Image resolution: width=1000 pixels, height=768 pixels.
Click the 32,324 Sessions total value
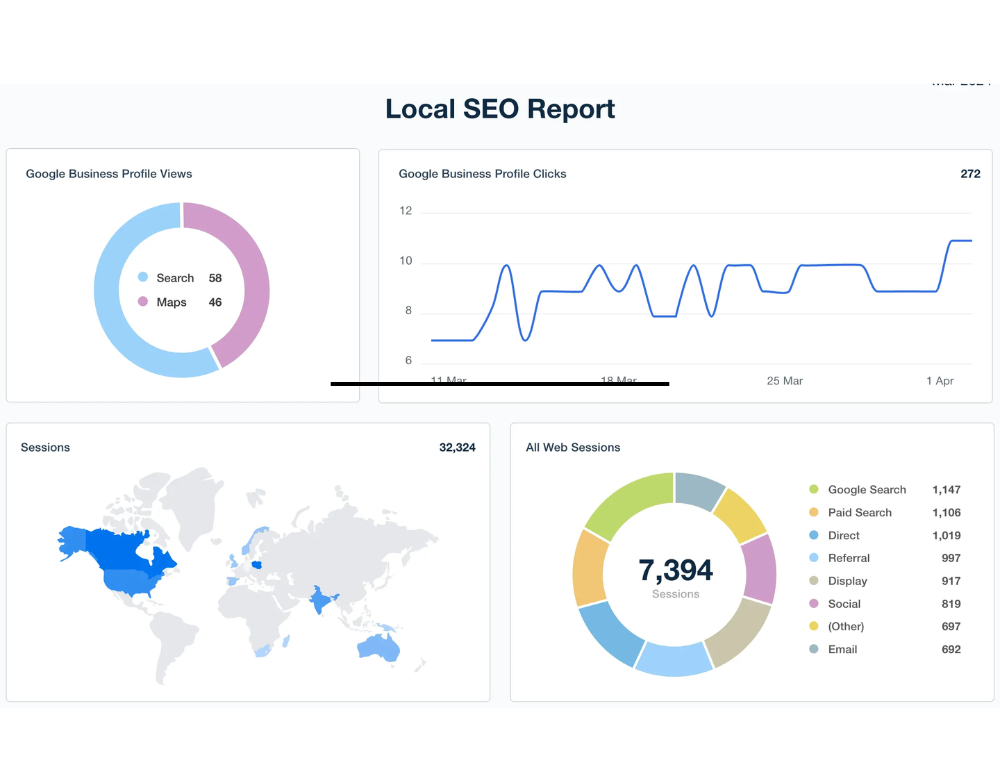click(457, 448)
